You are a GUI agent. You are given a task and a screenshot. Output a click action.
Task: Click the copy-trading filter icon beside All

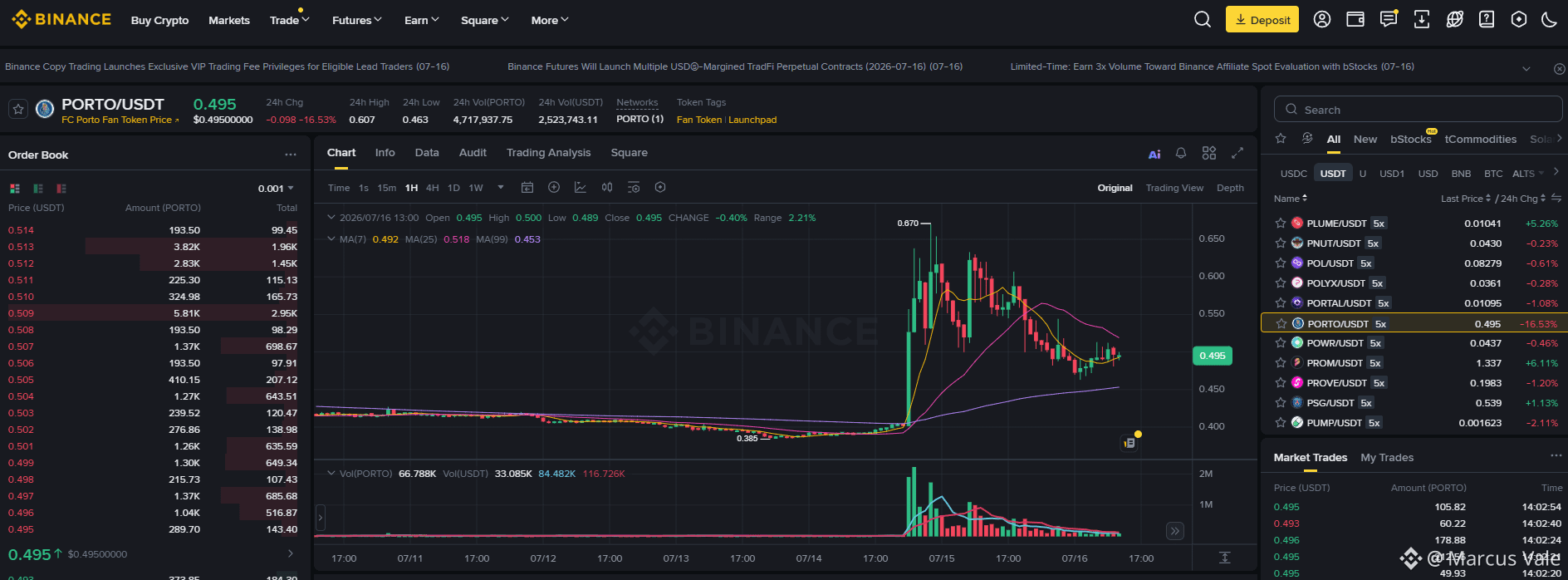[x=1307, y=139]
